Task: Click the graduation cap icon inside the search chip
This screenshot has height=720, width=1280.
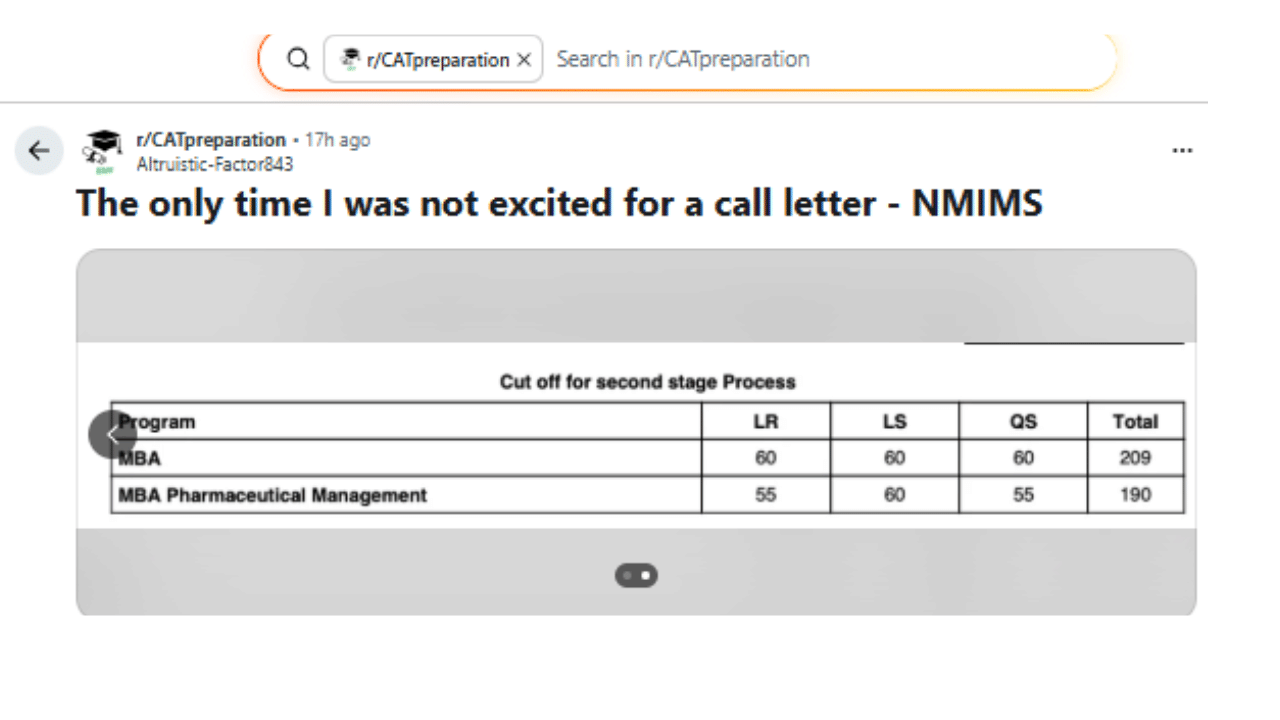Action: coord(350,59)
